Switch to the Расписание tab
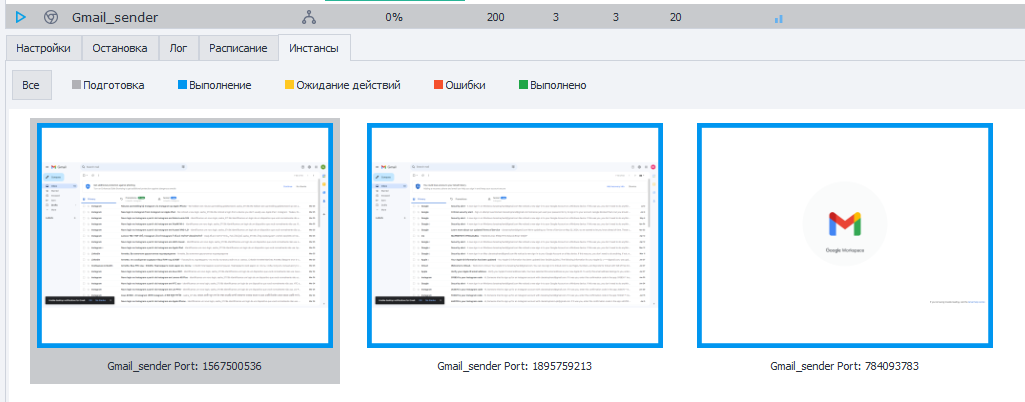 click(x=238, y=48)
